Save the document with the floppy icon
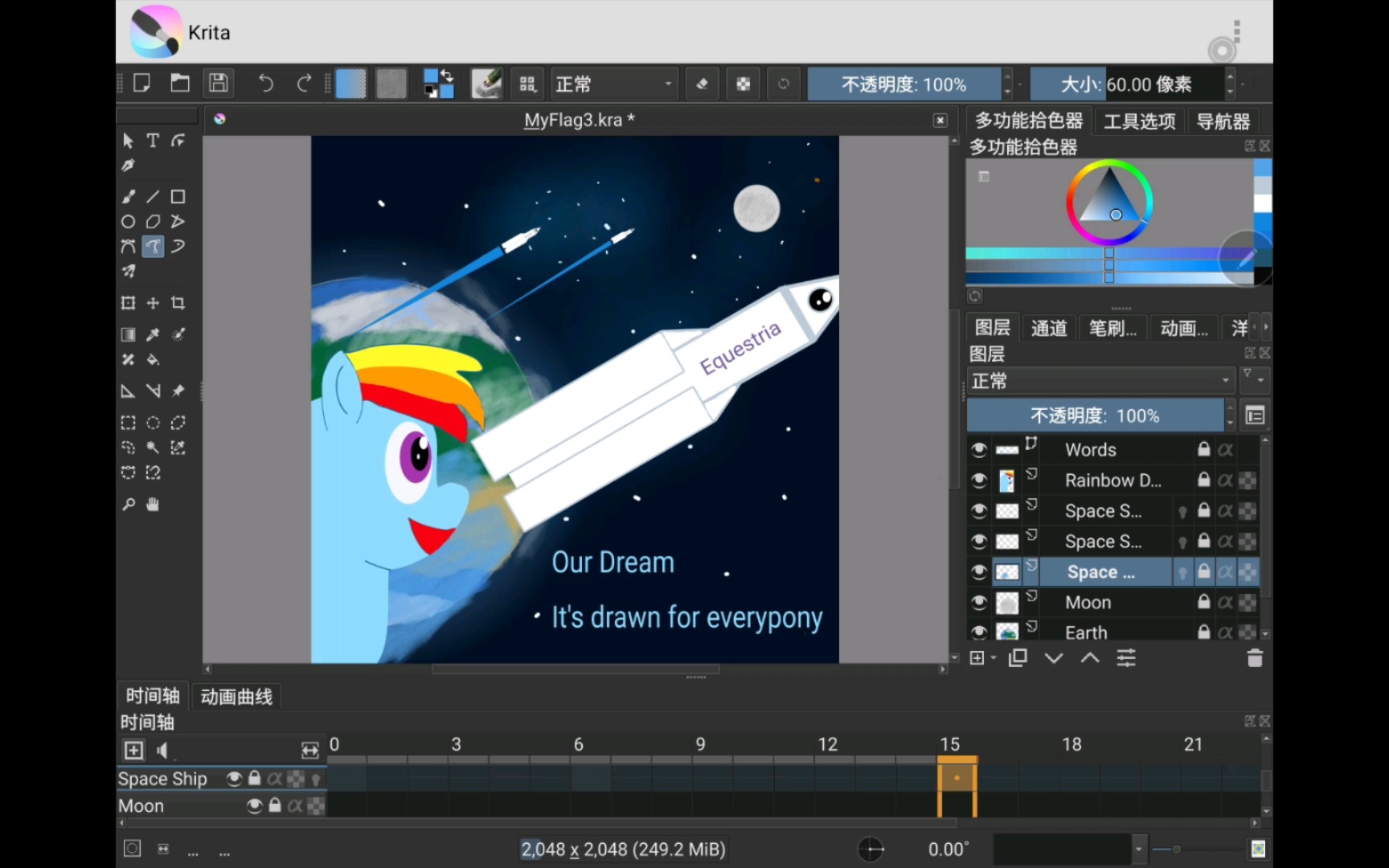 [x=219, y=84]
